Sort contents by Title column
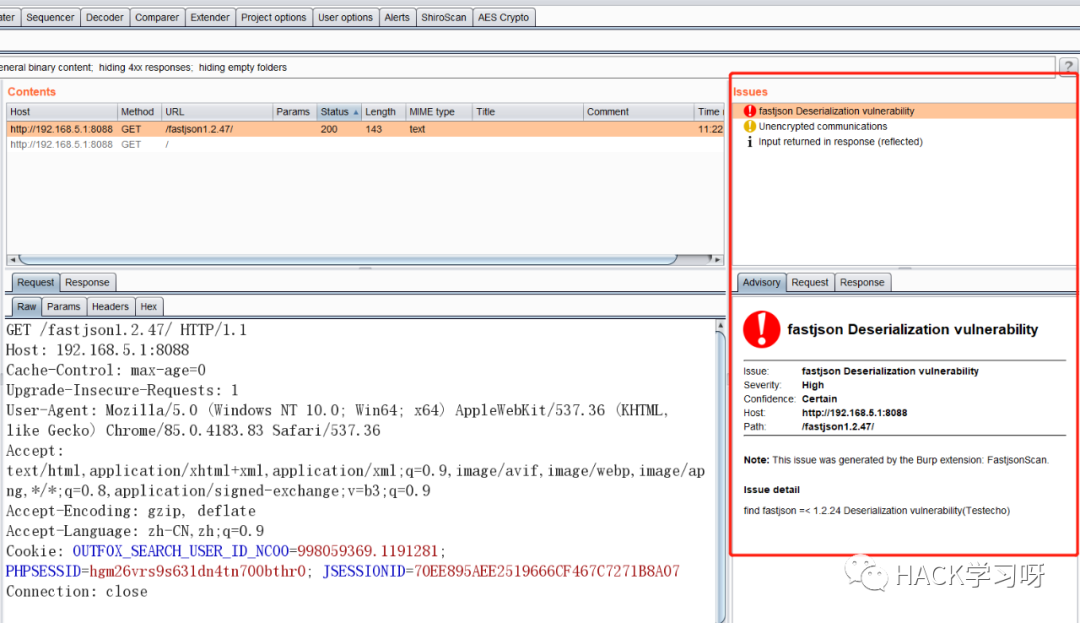1080x623 pixels. pyautogui.click(x=528, y=112)
